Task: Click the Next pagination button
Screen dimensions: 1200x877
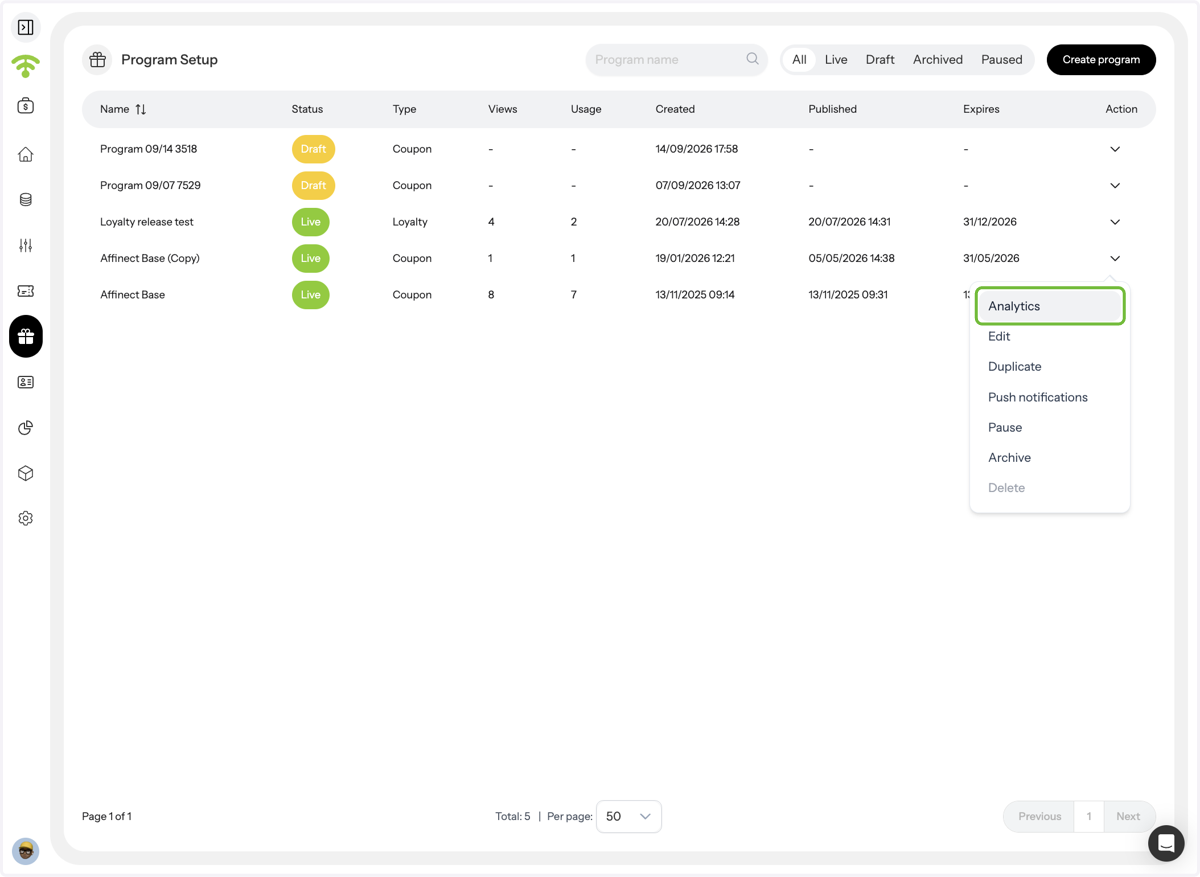Action: pos(1128,817)
